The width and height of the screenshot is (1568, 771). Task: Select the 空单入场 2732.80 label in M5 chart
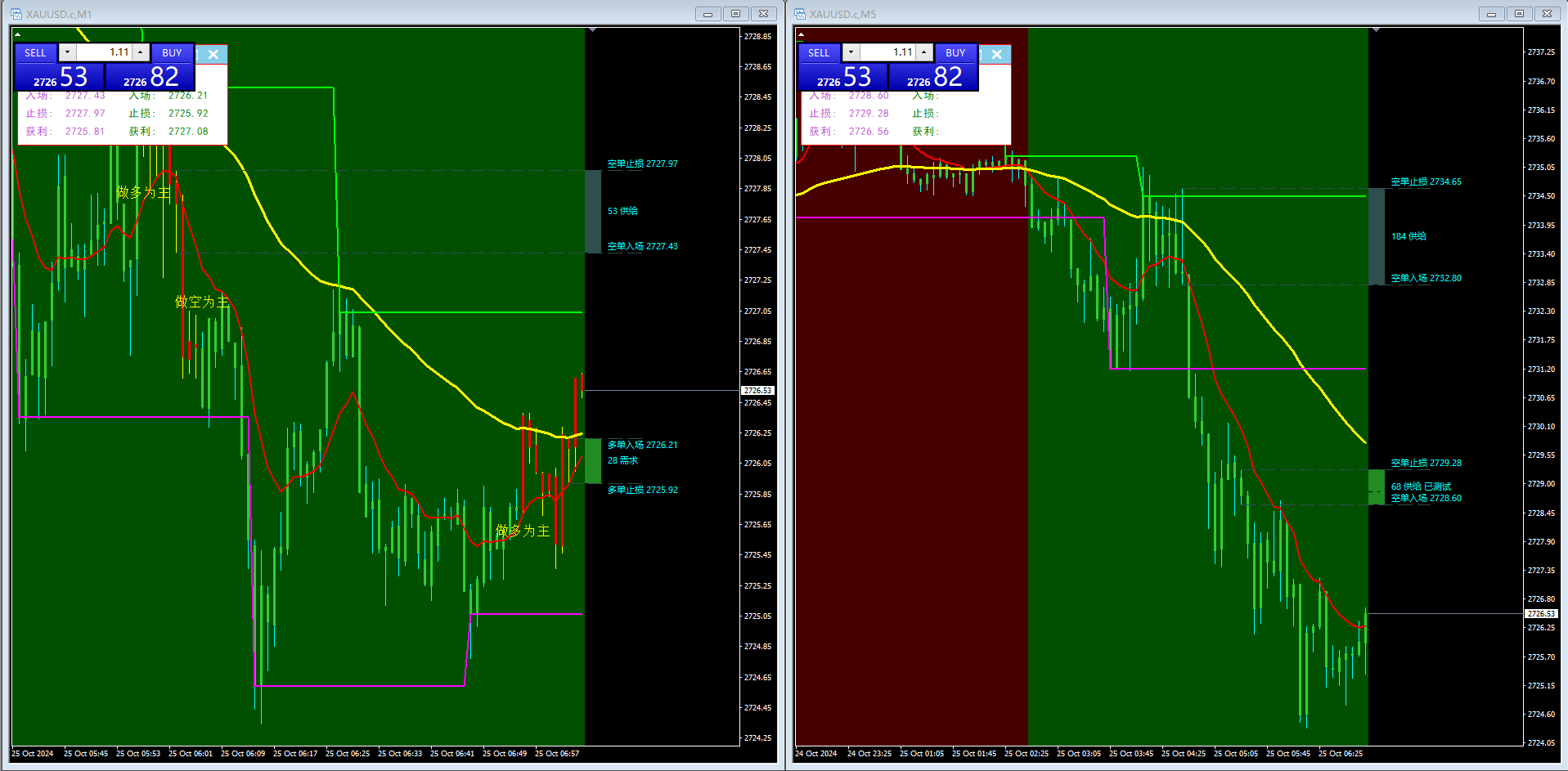1426,278
